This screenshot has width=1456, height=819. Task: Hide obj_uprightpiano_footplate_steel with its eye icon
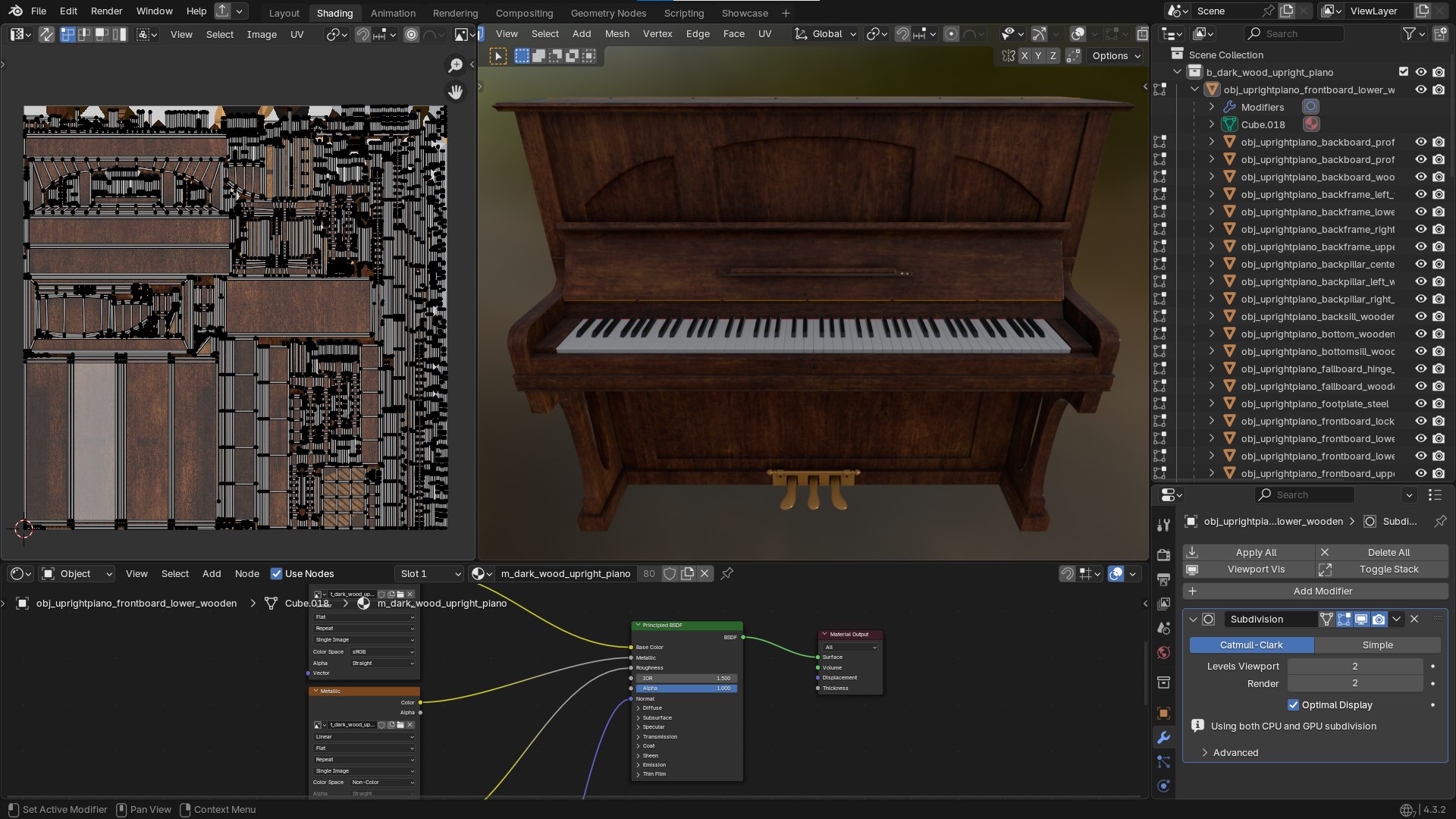(1421, 403)
